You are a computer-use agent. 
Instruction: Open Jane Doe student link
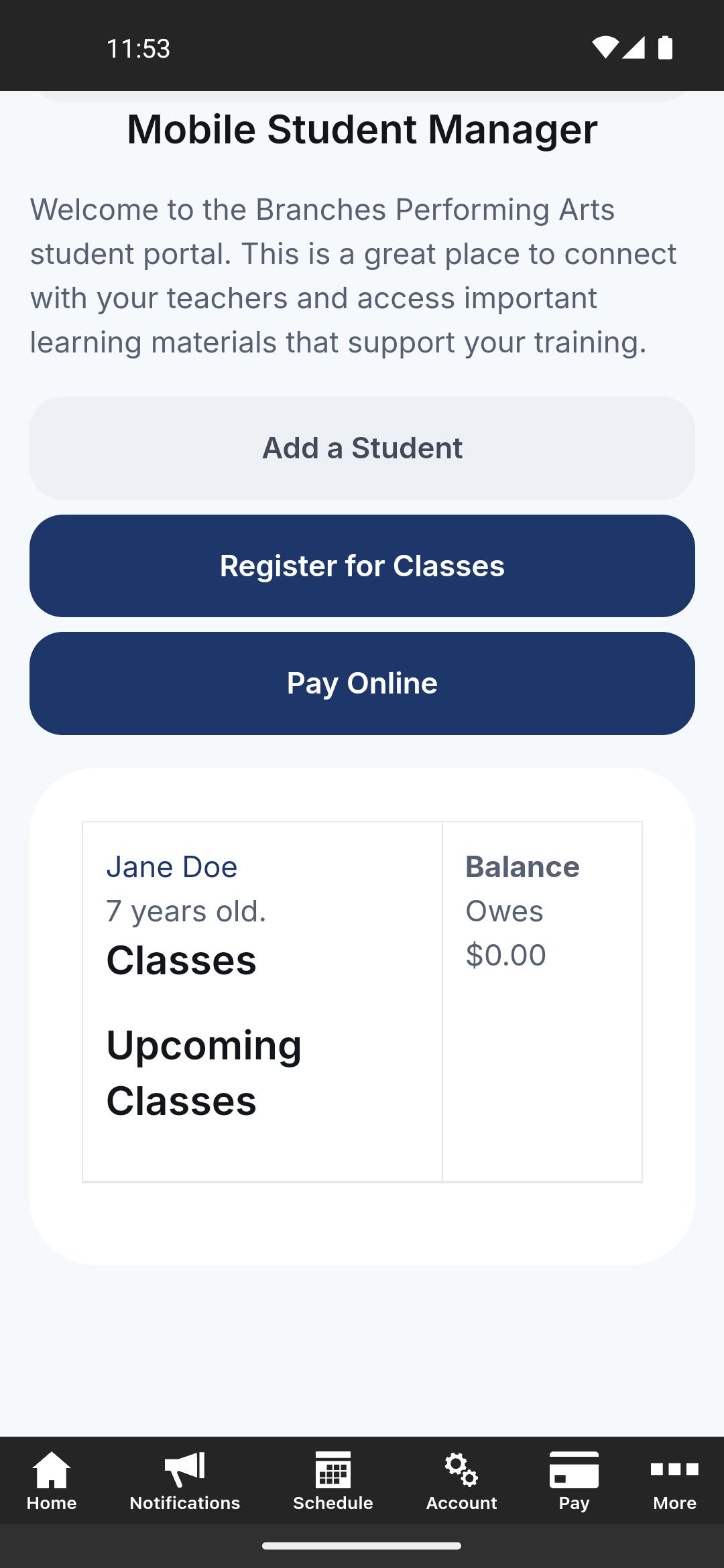[172, 867]
